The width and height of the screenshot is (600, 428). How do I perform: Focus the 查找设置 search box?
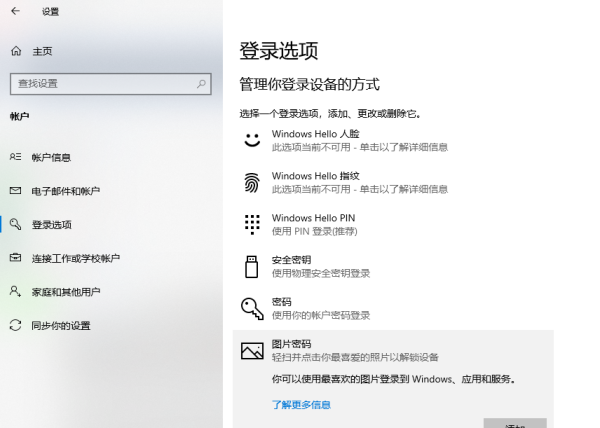click(x=111, y=84)
